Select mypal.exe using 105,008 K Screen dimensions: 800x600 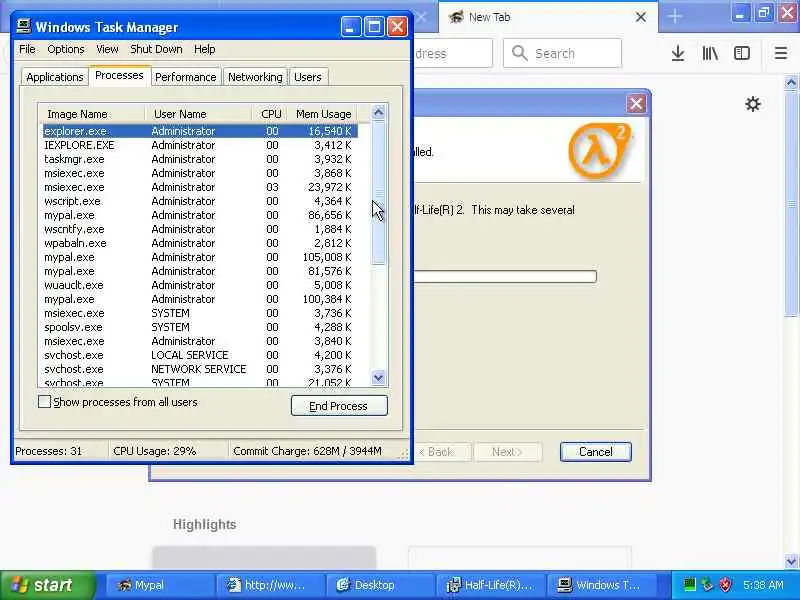click(200, 257)
